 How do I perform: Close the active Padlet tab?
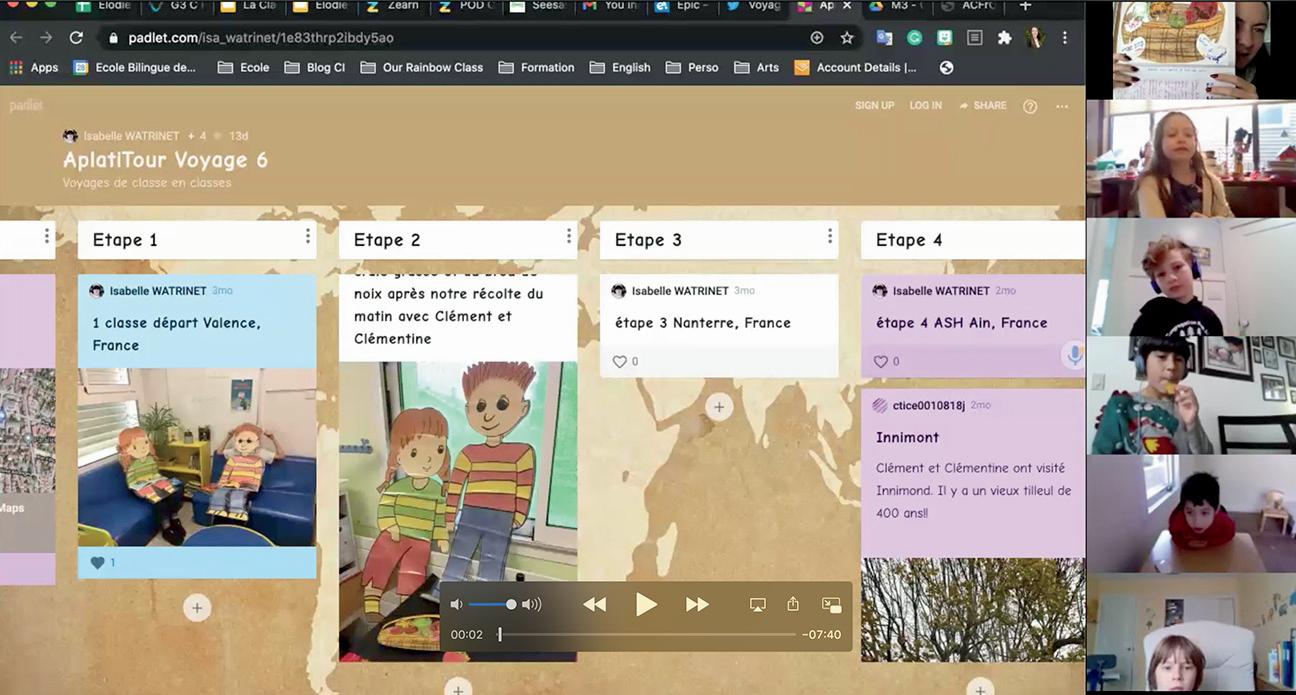pyautogui.click(x=847, y=6)
